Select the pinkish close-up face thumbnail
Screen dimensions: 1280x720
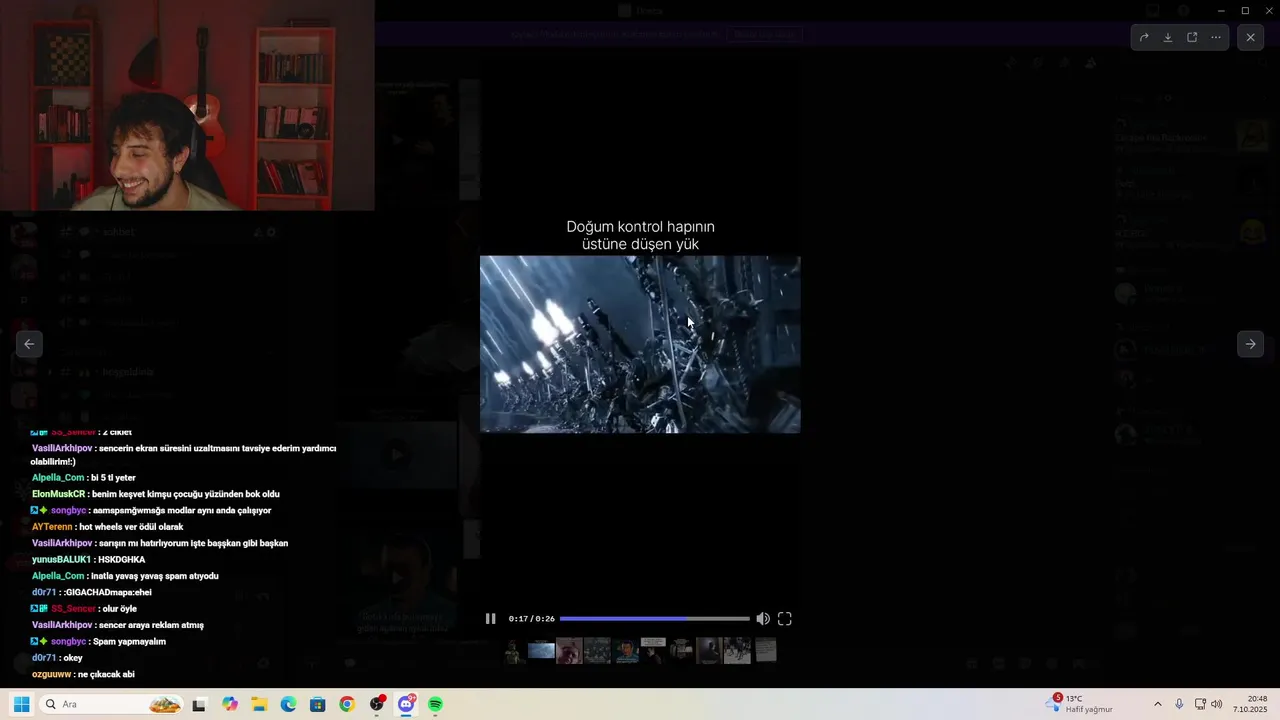point(569,651)
